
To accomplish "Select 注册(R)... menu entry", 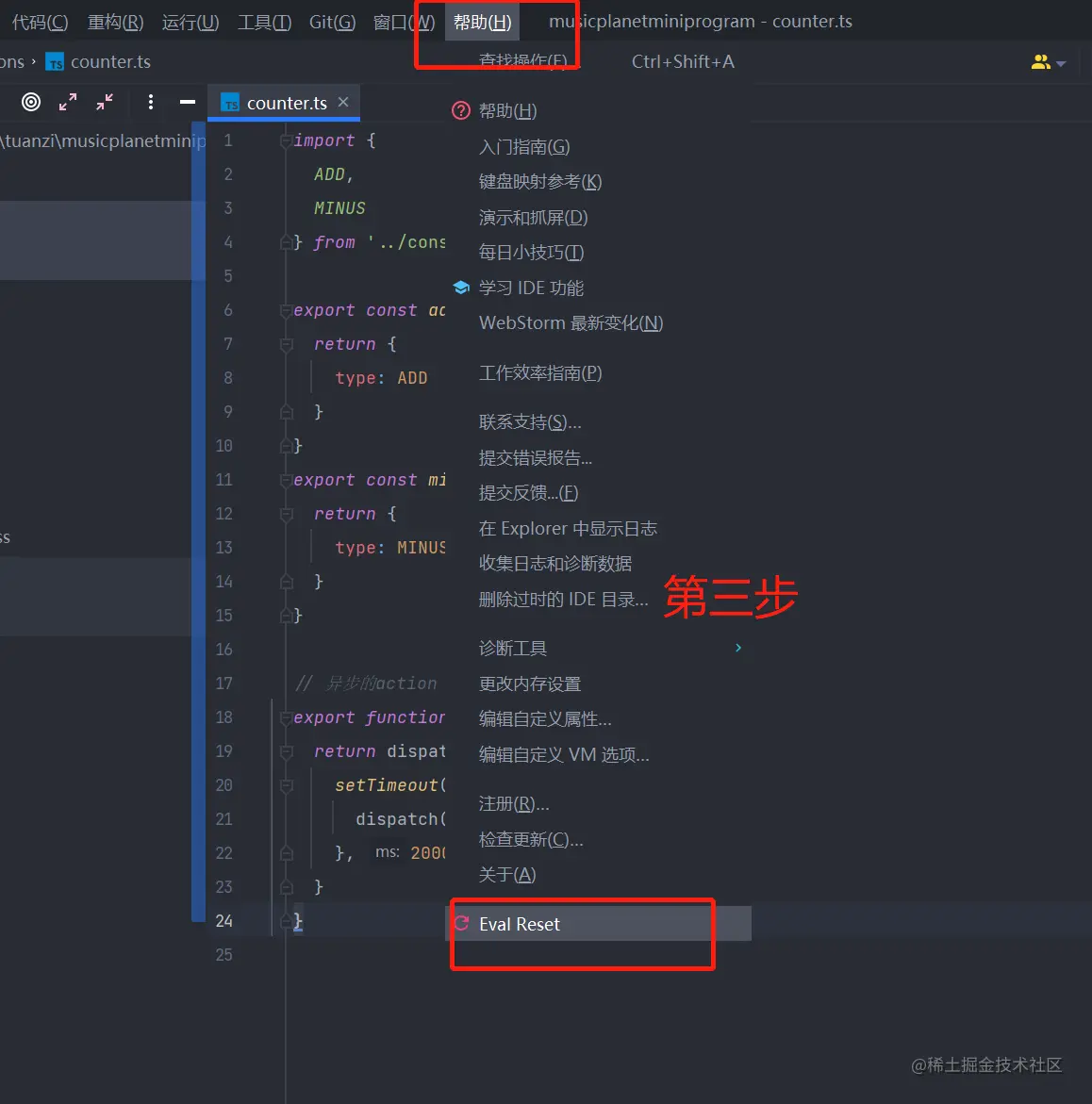I will pos(600,803).
